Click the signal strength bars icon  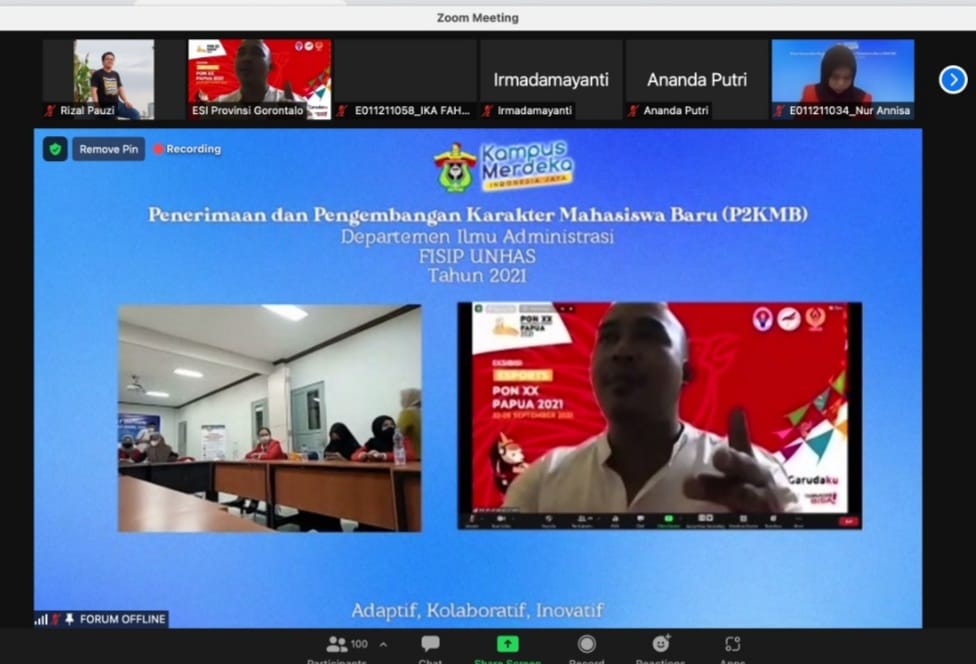coord(41,619)
